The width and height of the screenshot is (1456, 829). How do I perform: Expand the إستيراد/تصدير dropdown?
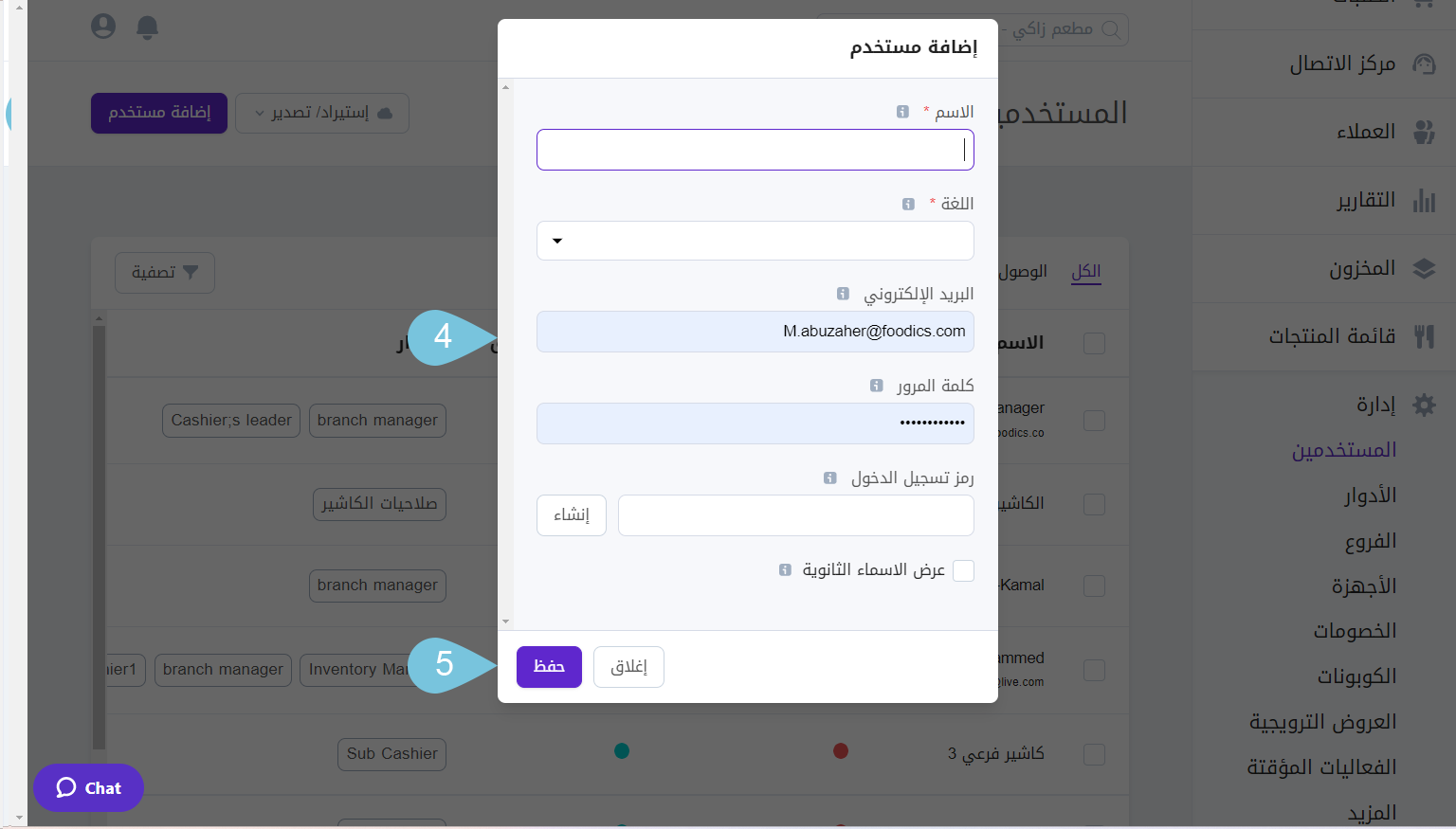(321, 113)
